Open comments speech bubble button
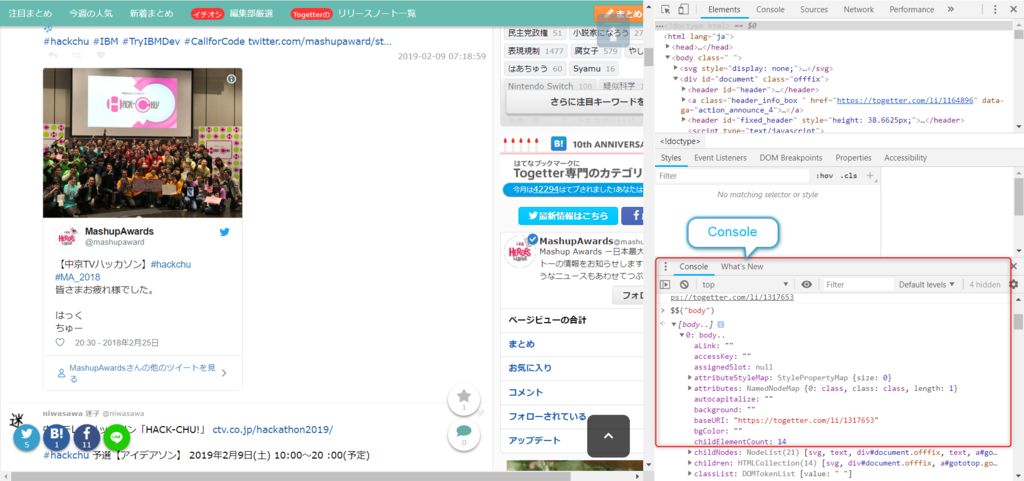The width and height of the screenshot is (1024, 481). (x=464, y=435)
